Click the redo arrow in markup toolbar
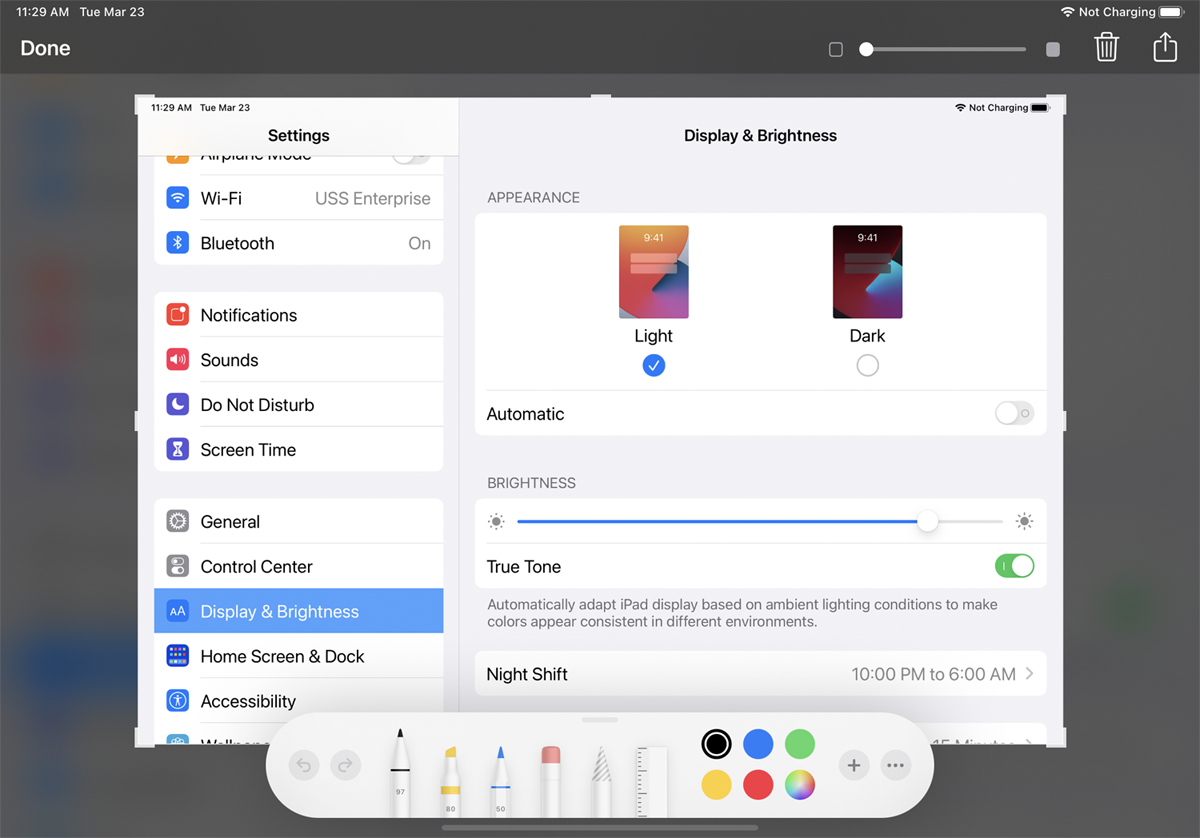 tap(345, 766)
